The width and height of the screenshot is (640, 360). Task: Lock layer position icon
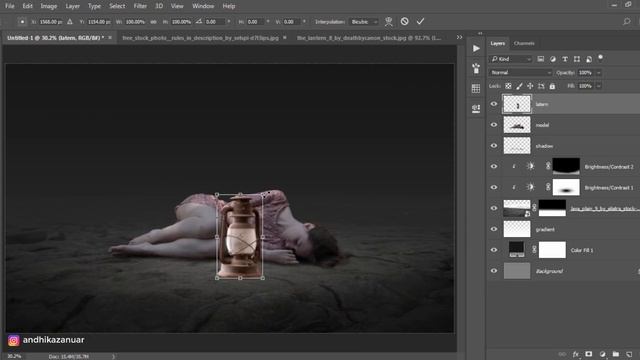(x=530, y=86)
